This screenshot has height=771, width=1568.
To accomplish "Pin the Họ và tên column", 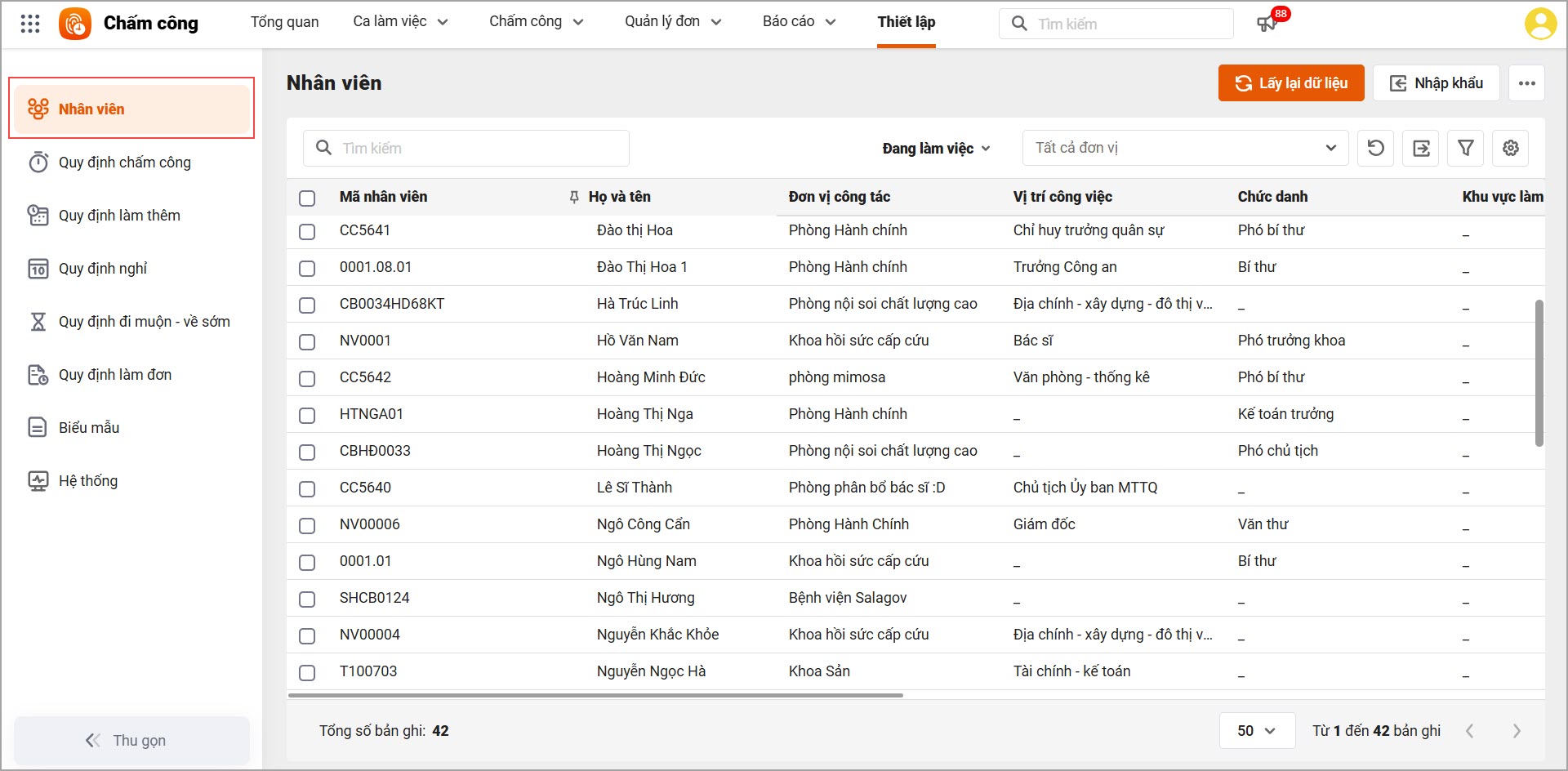I will 574,197.
